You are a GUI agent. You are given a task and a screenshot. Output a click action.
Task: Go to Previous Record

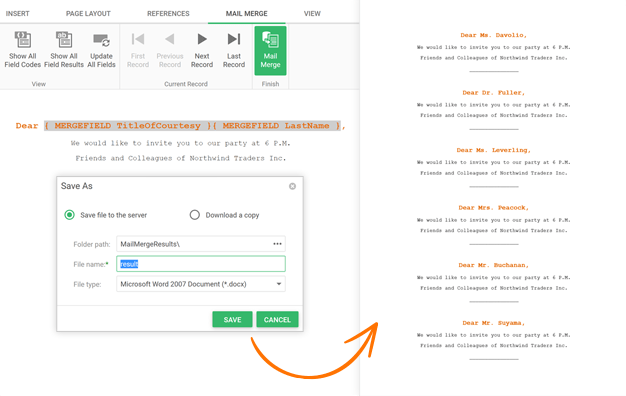click(170, 50)
